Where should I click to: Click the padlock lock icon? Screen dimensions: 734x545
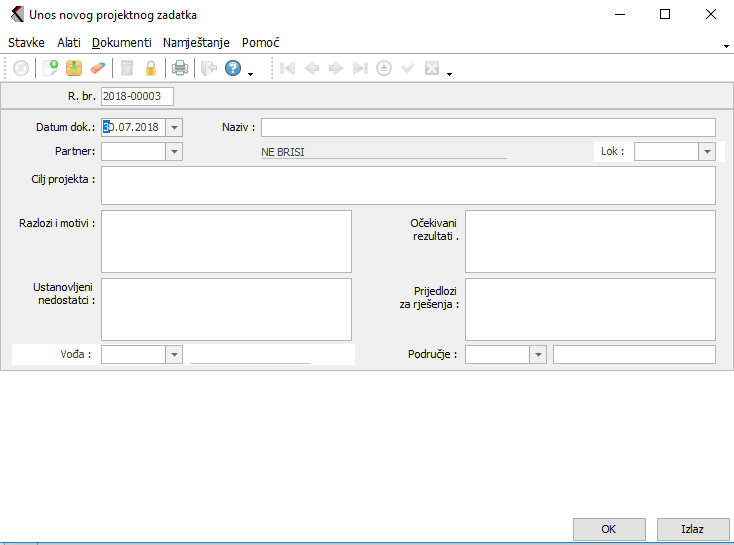151,69
